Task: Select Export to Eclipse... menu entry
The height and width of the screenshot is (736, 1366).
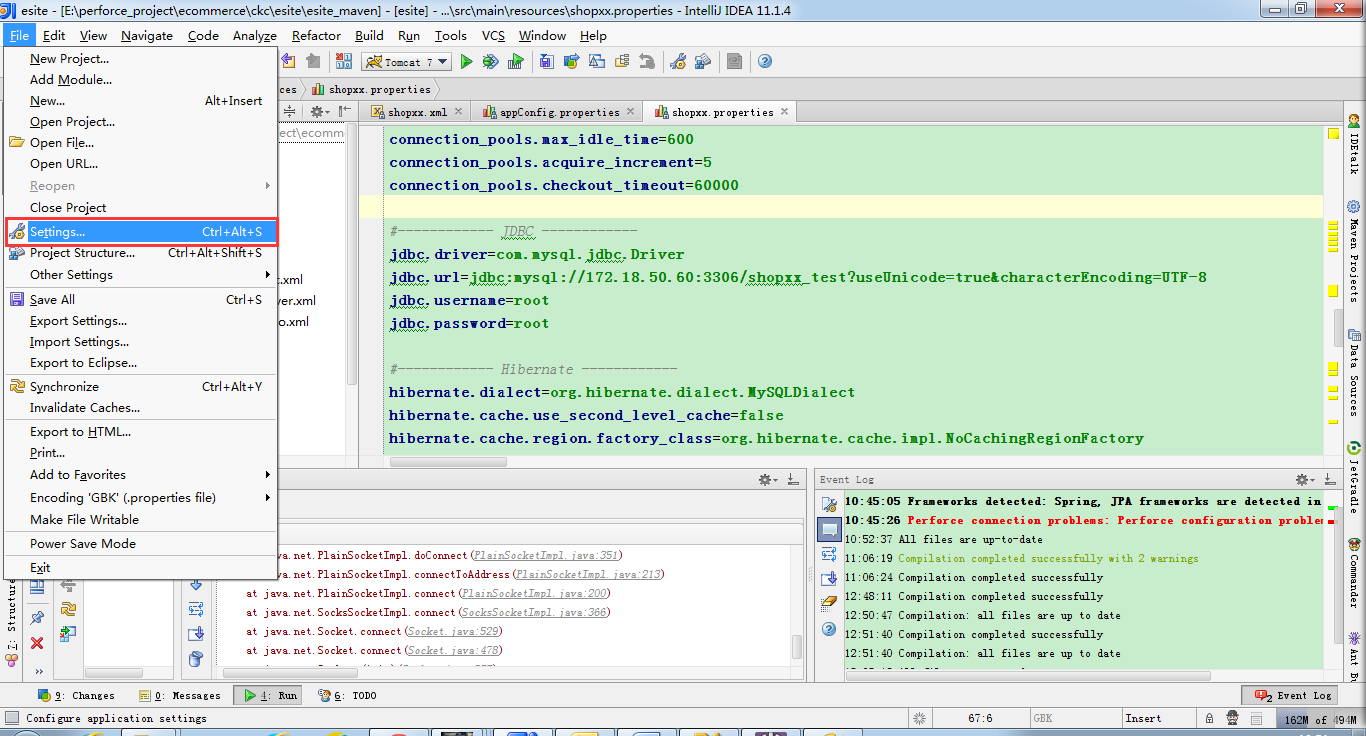Action: coord(141,363)
